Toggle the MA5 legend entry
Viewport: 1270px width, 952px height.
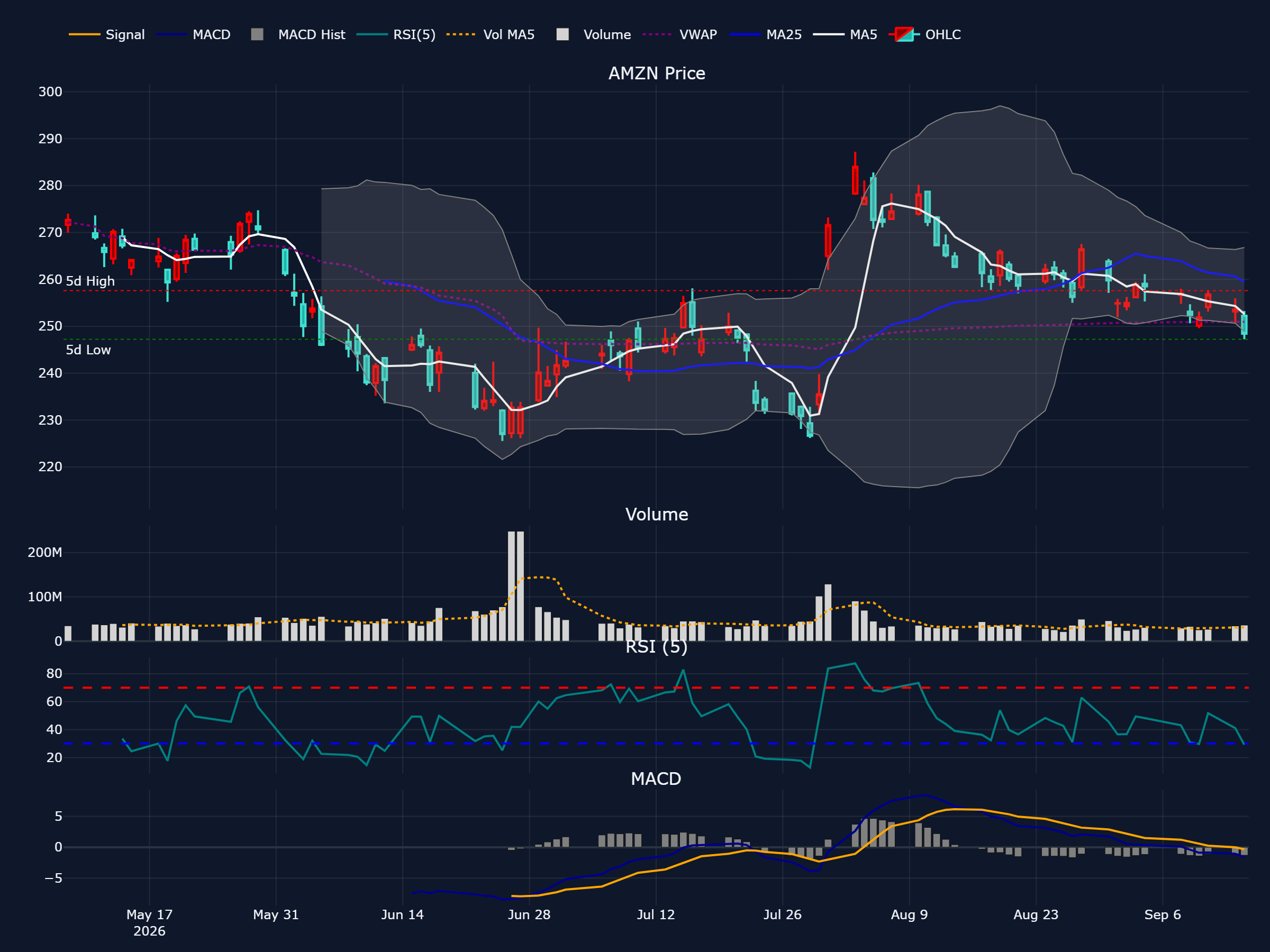pyautogui.click(x=845, y=34)
